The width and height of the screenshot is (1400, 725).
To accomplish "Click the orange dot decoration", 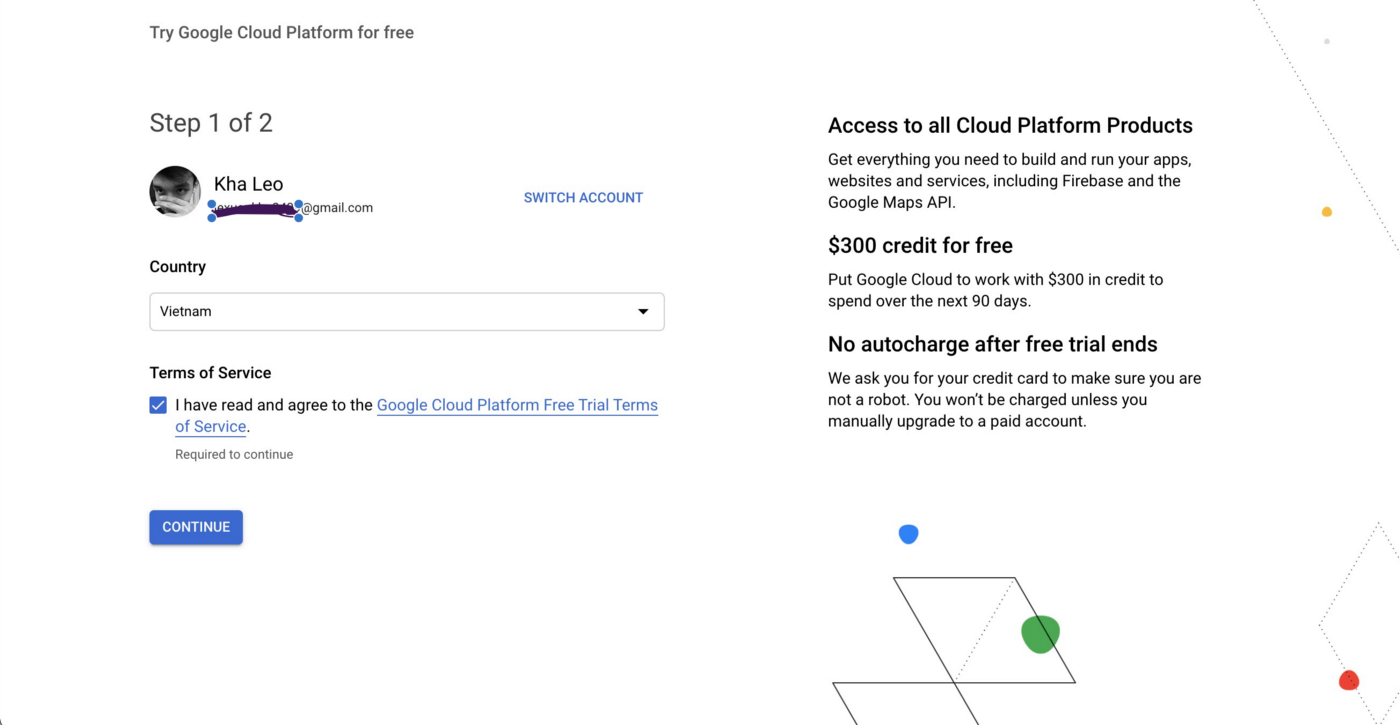I will [x=1327, y=212].
